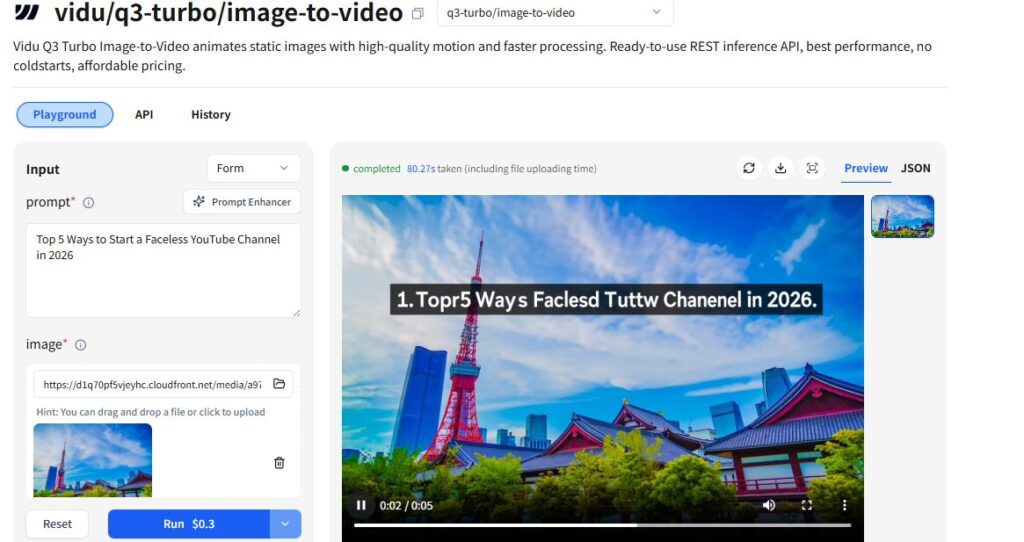Expand the Run button dropdown arrow
Image resolution: width=1024 pixels, height=542 pixels.
[285, 524]
